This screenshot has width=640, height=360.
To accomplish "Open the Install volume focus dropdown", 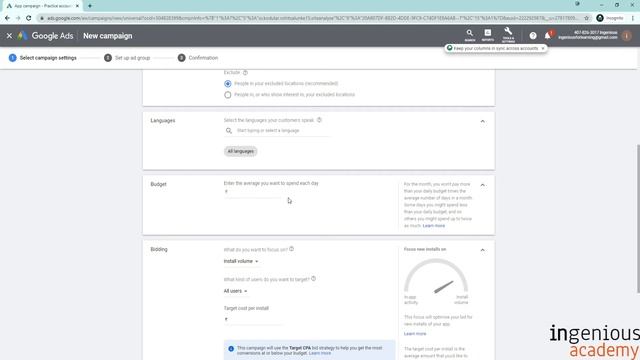I will coord(241,261).
